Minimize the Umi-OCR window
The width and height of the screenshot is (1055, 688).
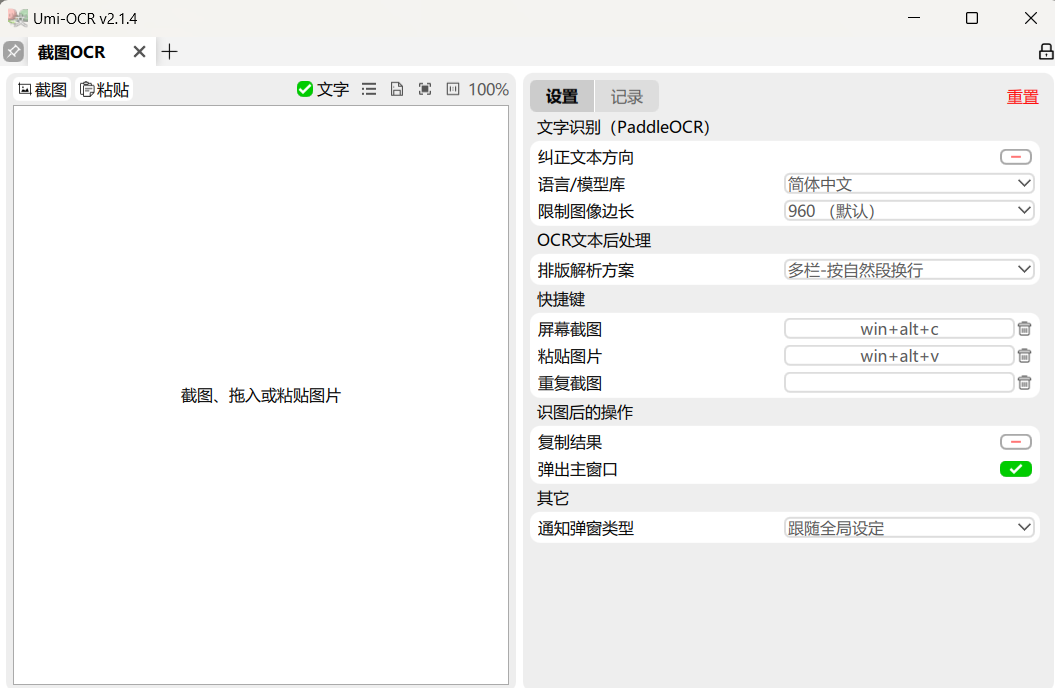pos(914,18)
